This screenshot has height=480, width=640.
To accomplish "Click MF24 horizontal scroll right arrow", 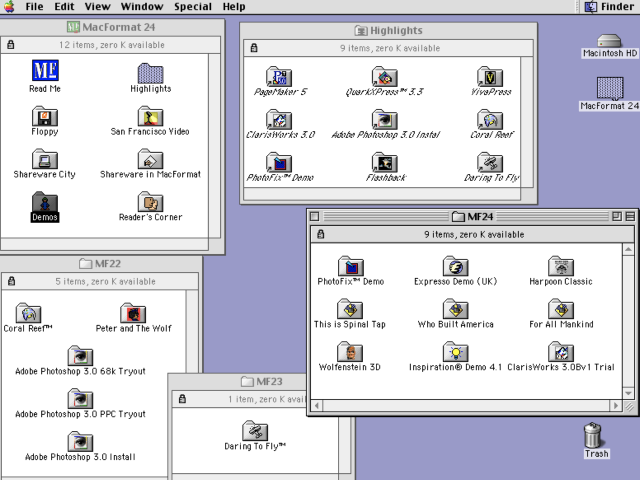I will [616, 406].
